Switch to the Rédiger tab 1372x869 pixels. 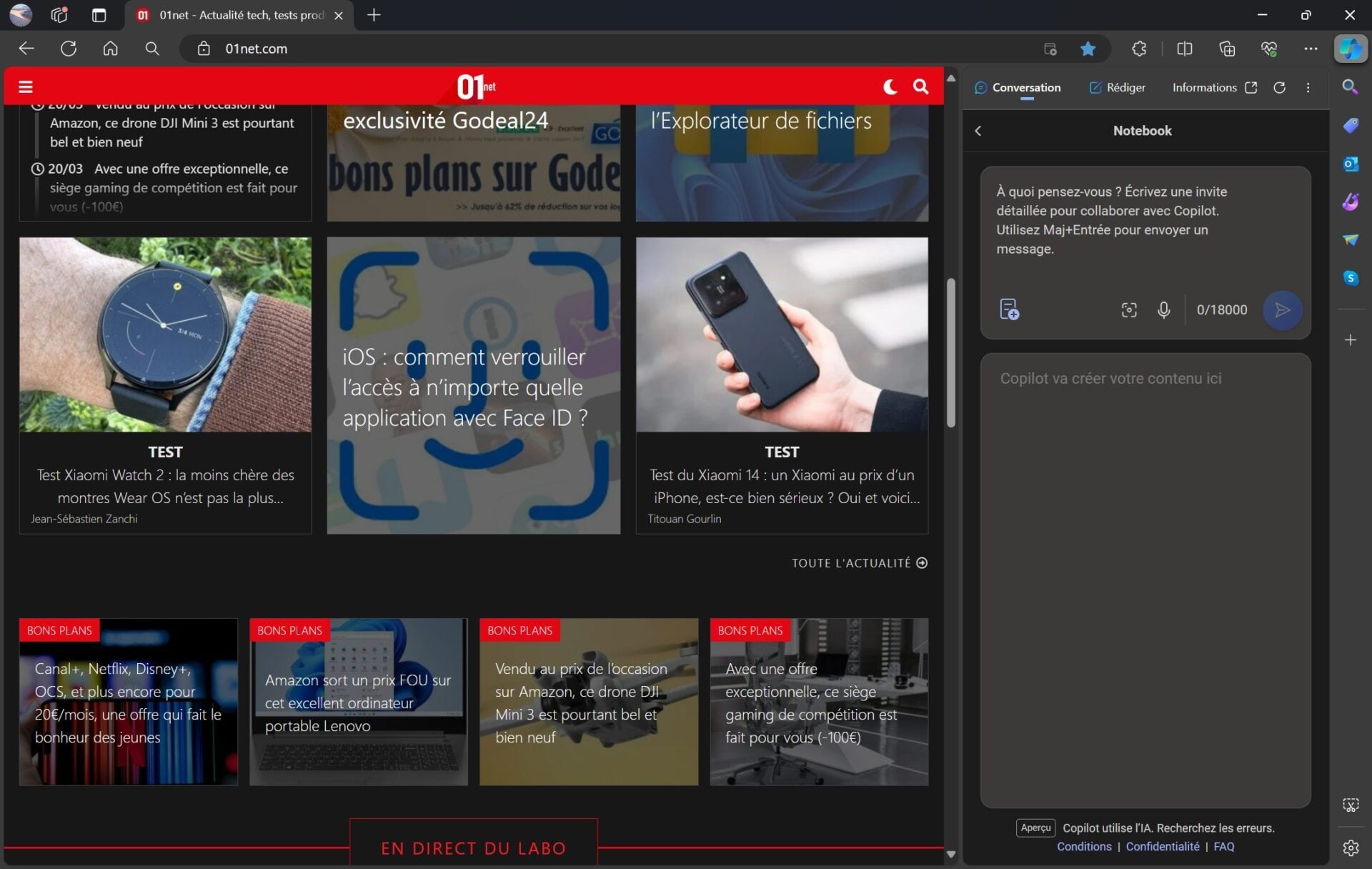[x=1117, y=87]
